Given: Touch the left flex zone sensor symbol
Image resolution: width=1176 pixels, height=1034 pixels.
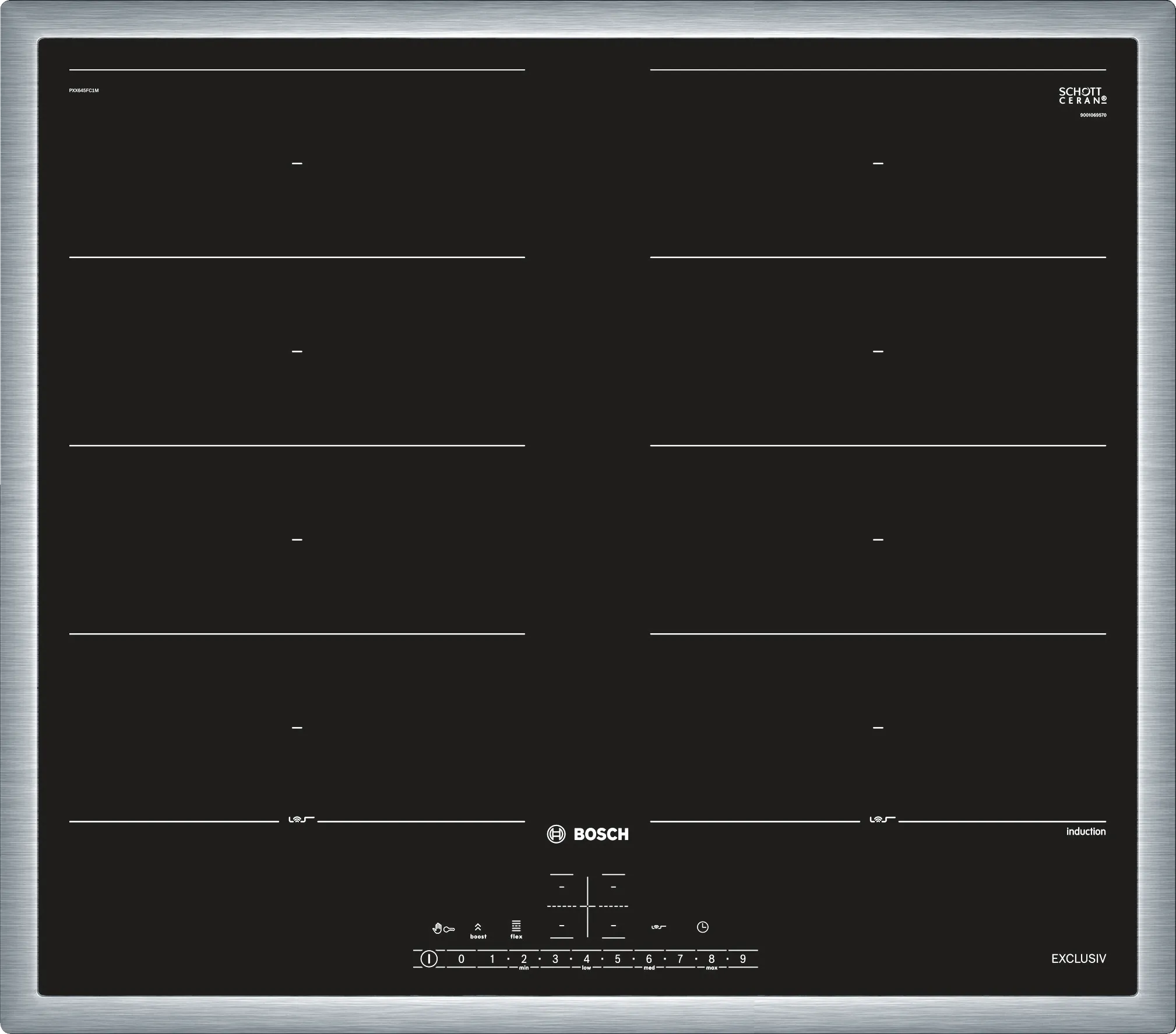Looking at the screenshot, I should pos(301,820).
